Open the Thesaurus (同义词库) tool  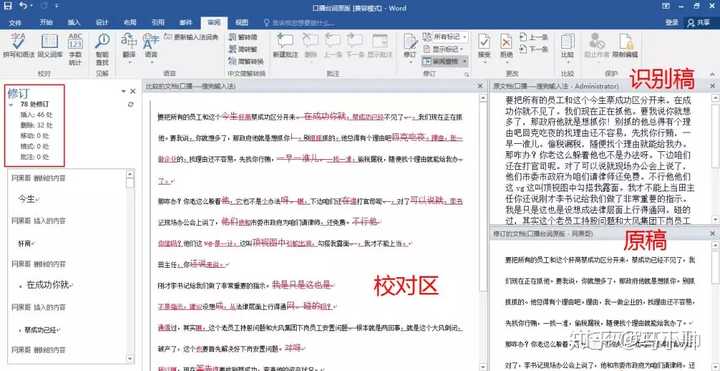[x=50, y=45]
